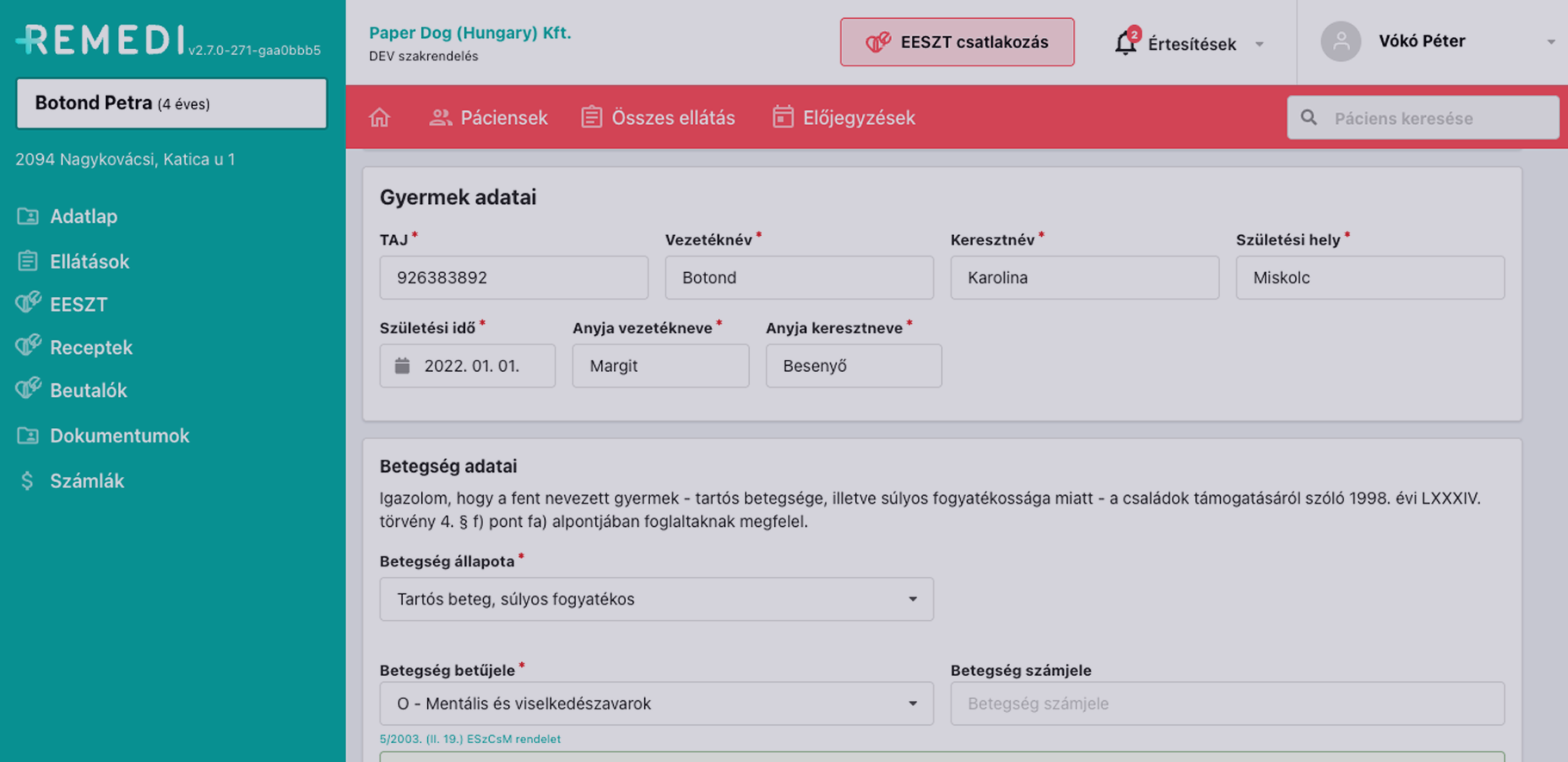Click the calendar icon in Születési idő field
Viewport: 1568px width, 762px height.
402,366
